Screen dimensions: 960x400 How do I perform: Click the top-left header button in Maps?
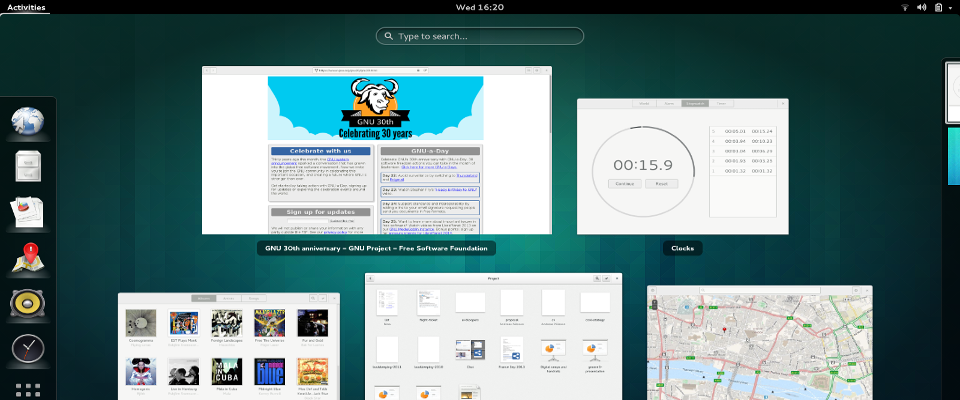coord(653,290)
